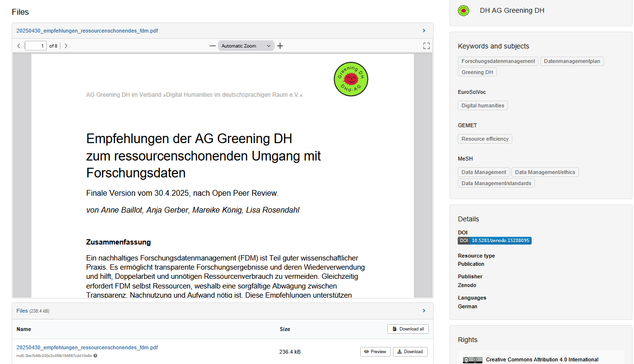634x364 pixels.
Task: Open Automatic Zoom dropdown
Action: 246,46
